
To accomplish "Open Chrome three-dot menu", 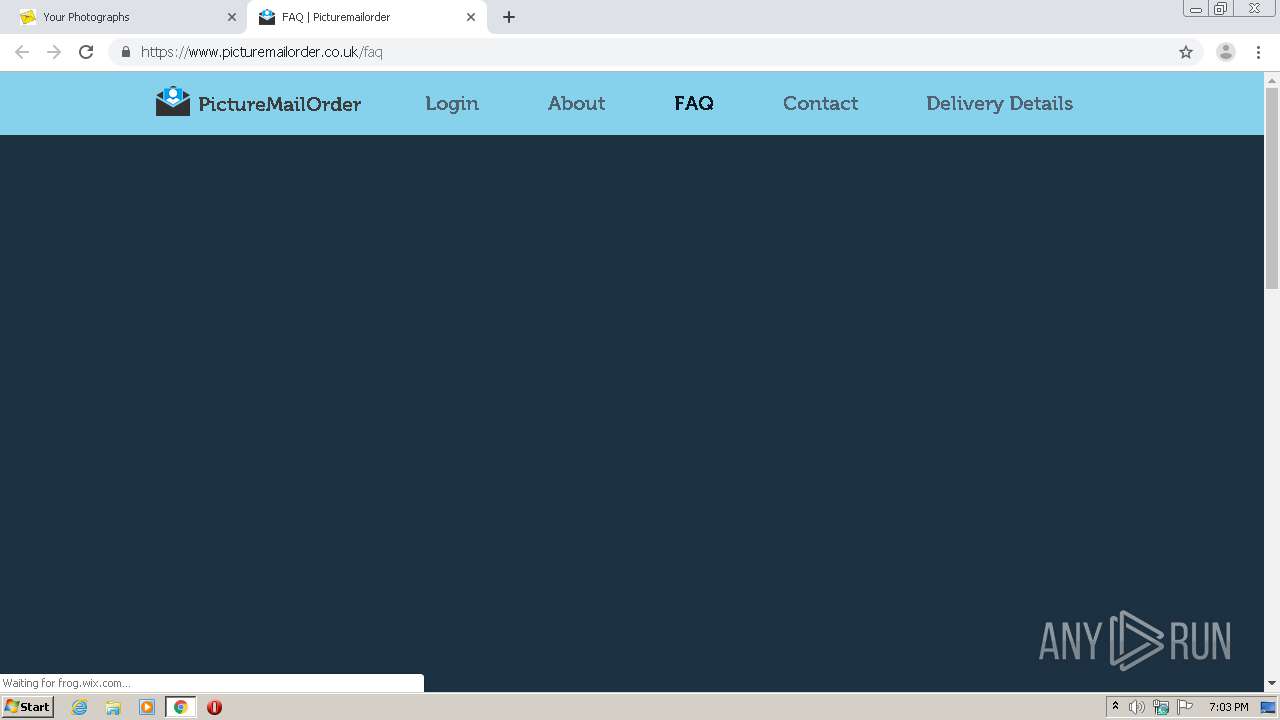I will pyautogui.click(x=1258, y=52).
